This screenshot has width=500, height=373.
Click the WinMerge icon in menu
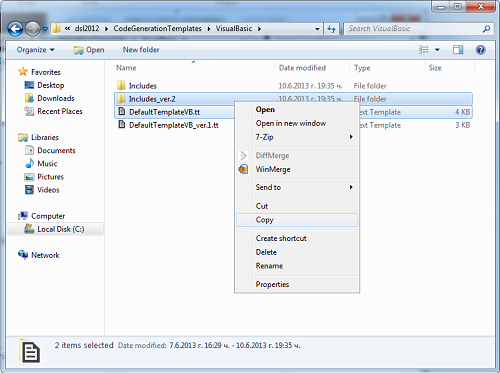click(243, 169)
